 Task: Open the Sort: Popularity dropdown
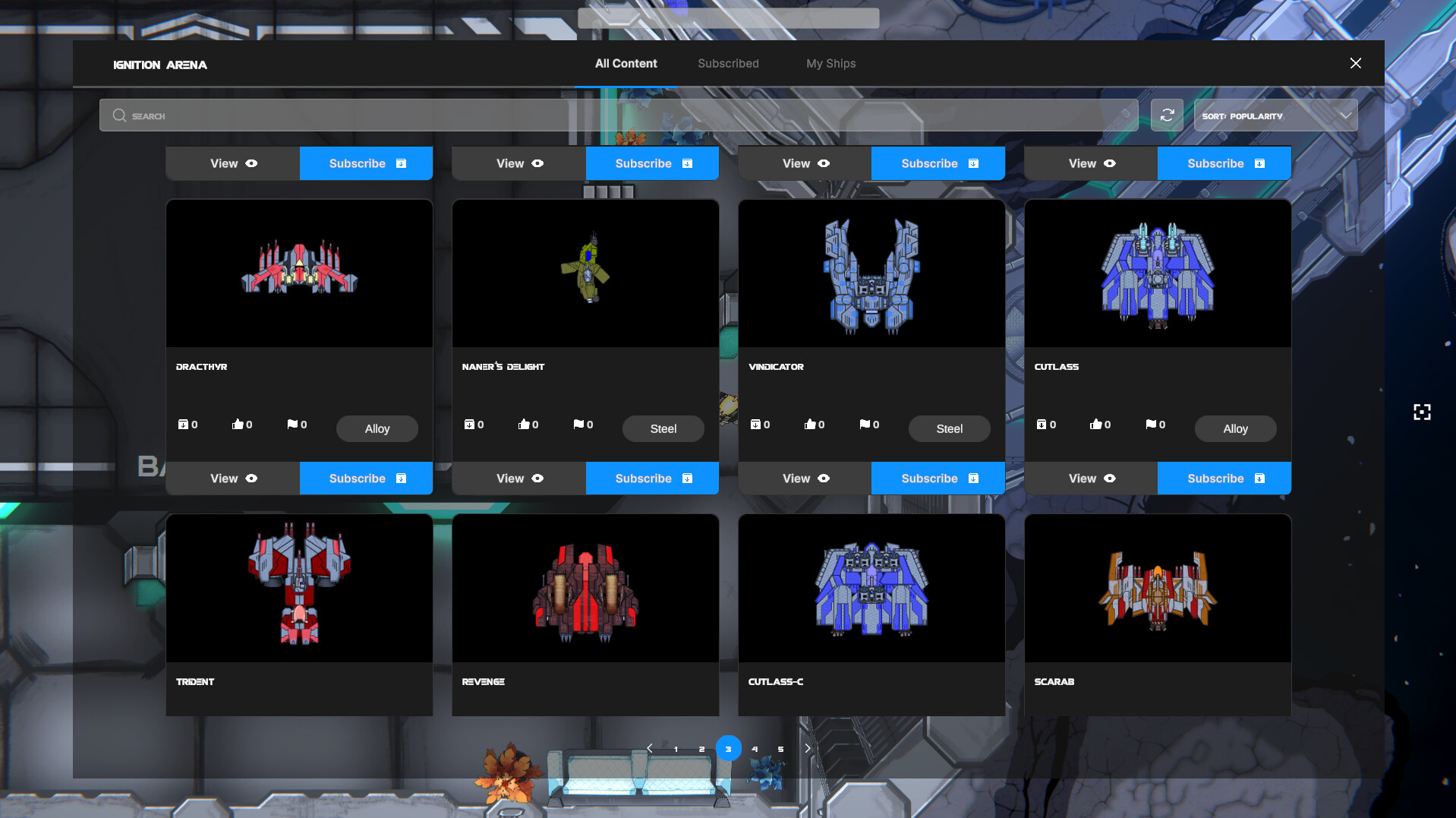pos(1275,115)
